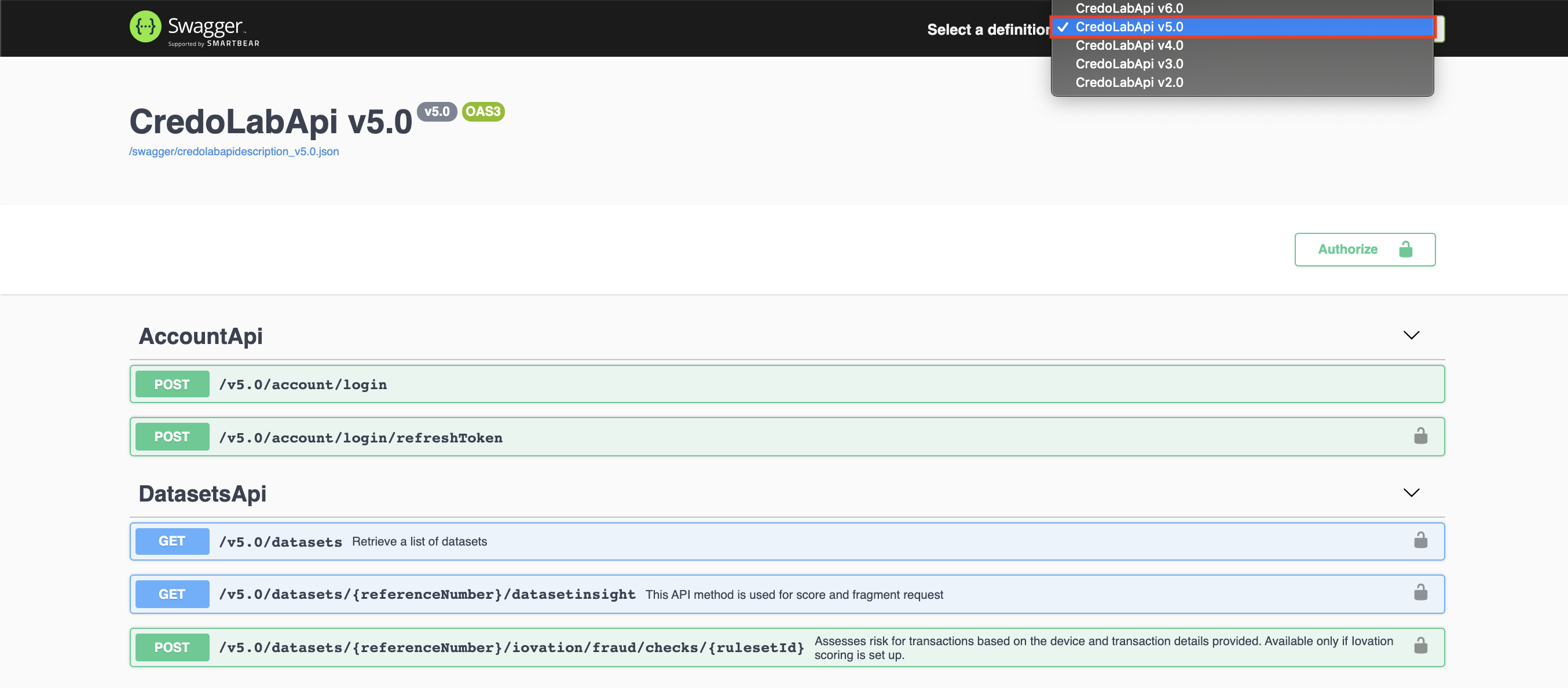
Task: Click the AccountApi section title
Action: pyautogui.click(x=201, y=336)
